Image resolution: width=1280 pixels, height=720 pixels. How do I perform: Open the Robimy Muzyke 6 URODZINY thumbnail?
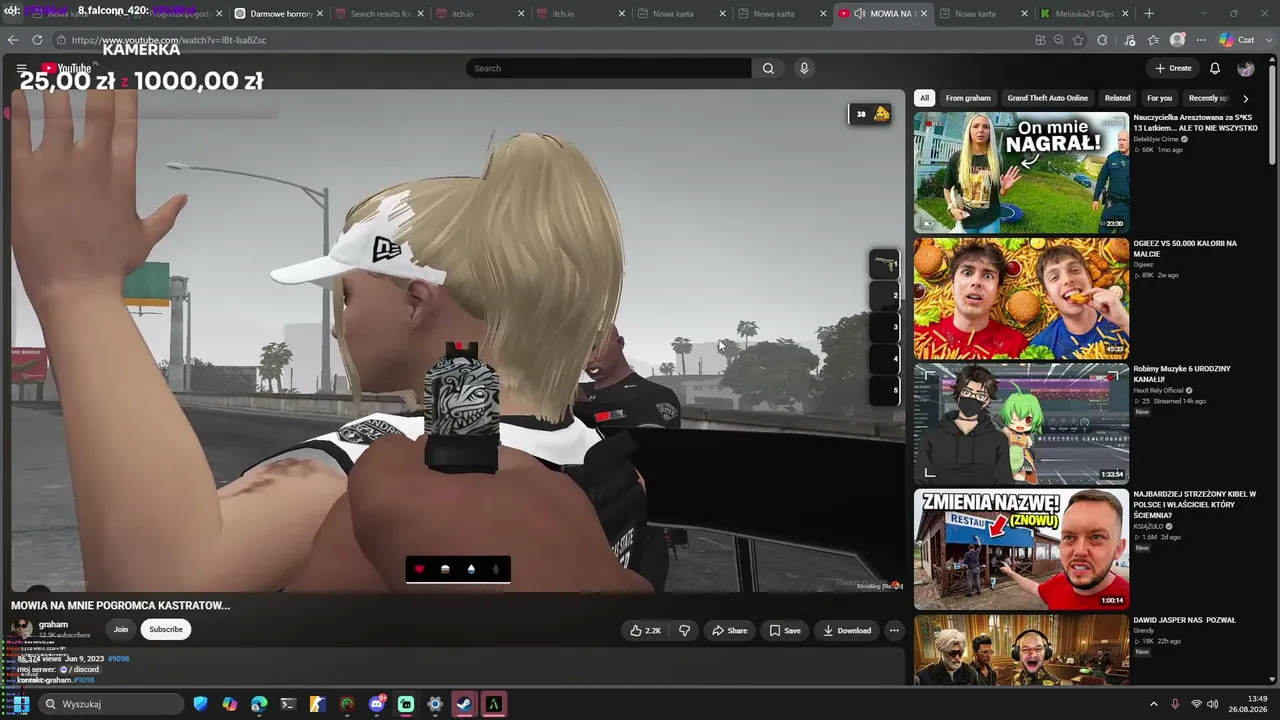[x=1021, y=424]
